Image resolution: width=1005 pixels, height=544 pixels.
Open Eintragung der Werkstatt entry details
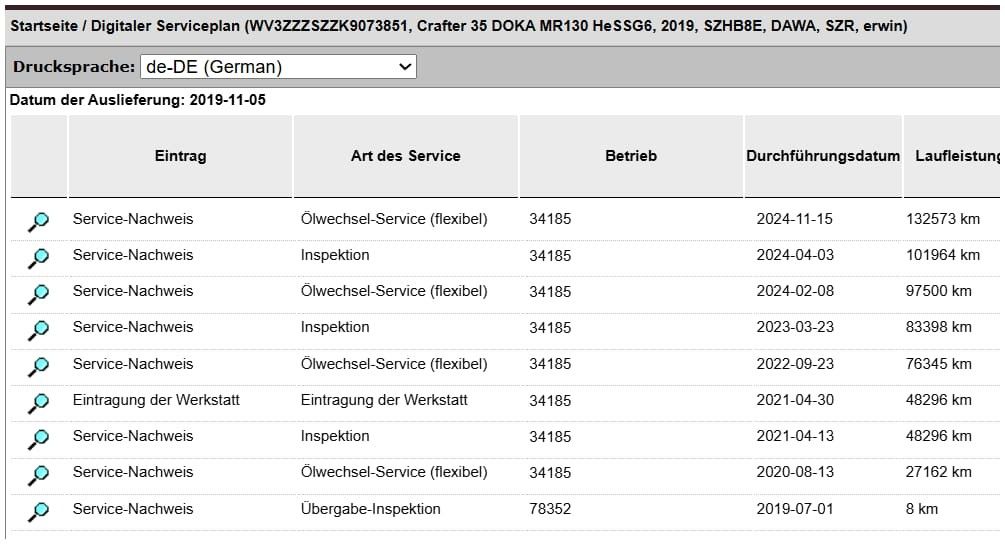tap(38, 402)
